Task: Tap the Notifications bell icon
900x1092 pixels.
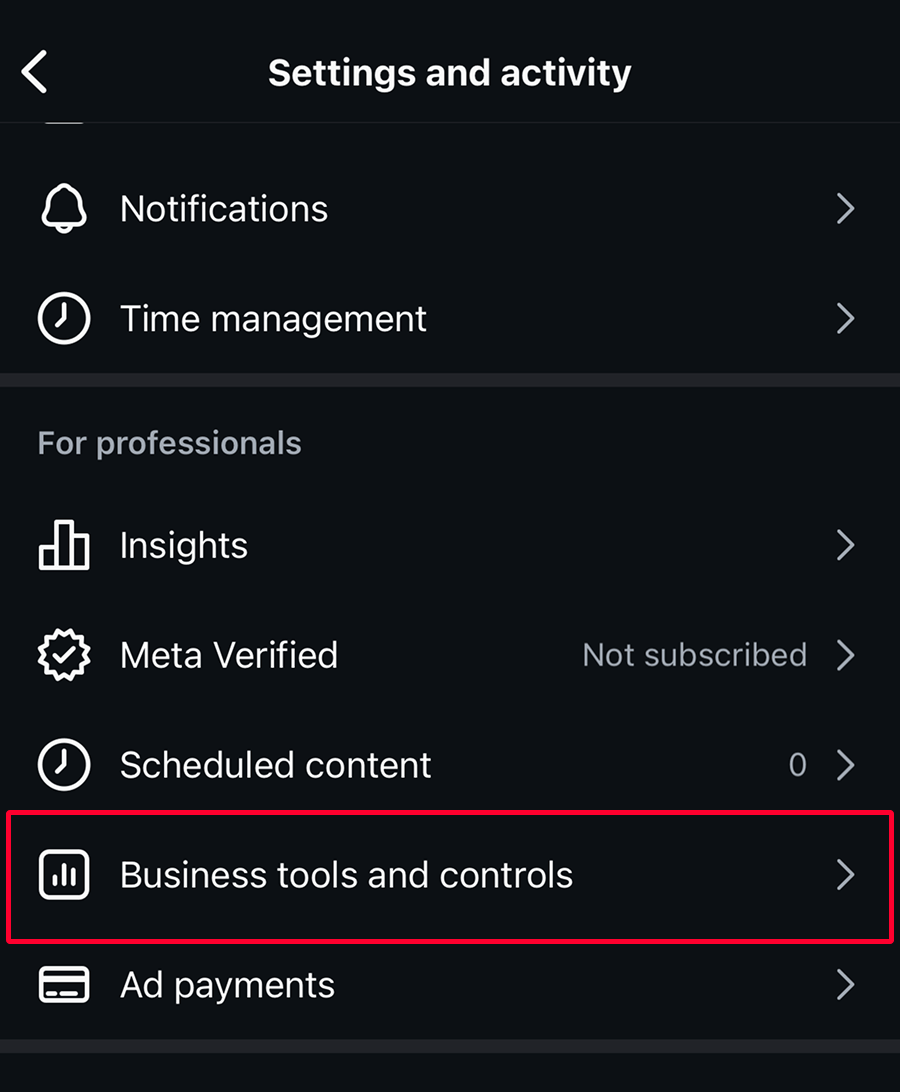Action: click(x=63, y=208)
